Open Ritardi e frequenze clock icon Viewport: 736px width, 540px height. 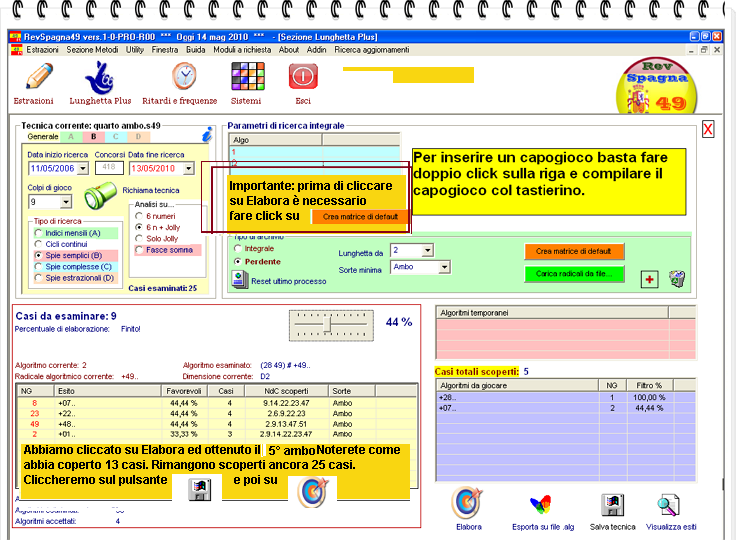[184, 76]
